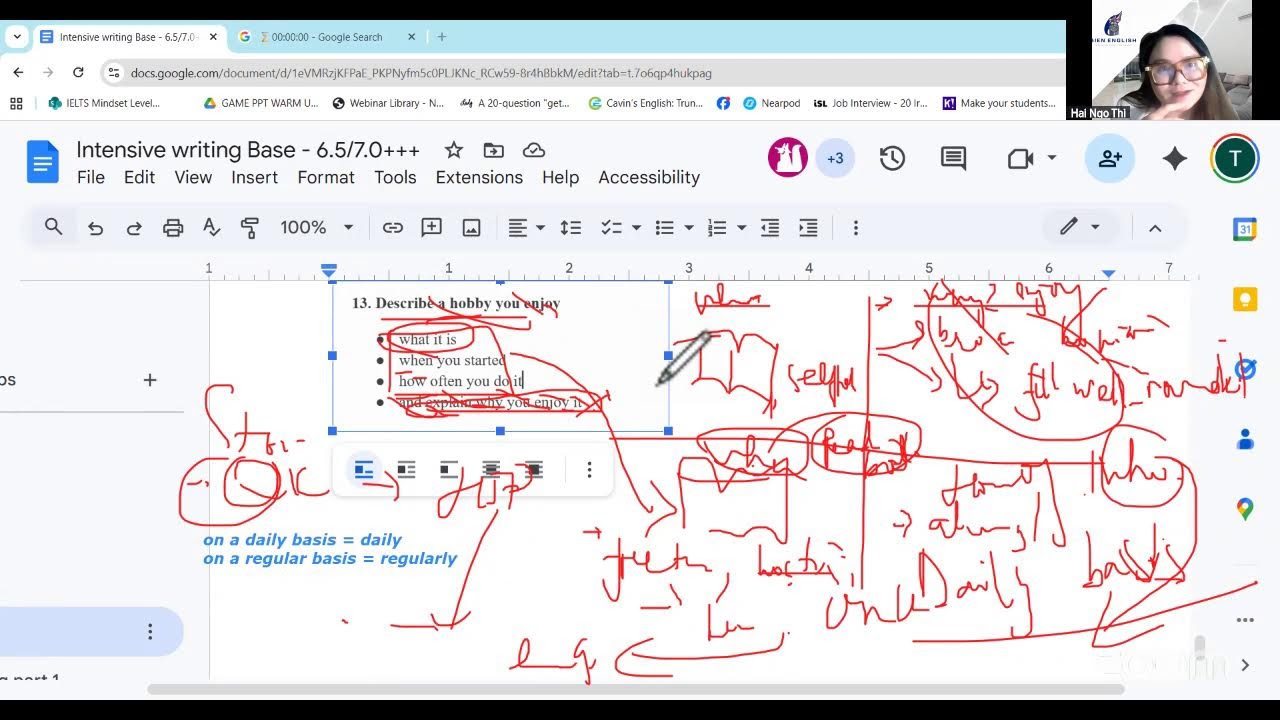Open the zoom 100% dropdown

(316, 228)
